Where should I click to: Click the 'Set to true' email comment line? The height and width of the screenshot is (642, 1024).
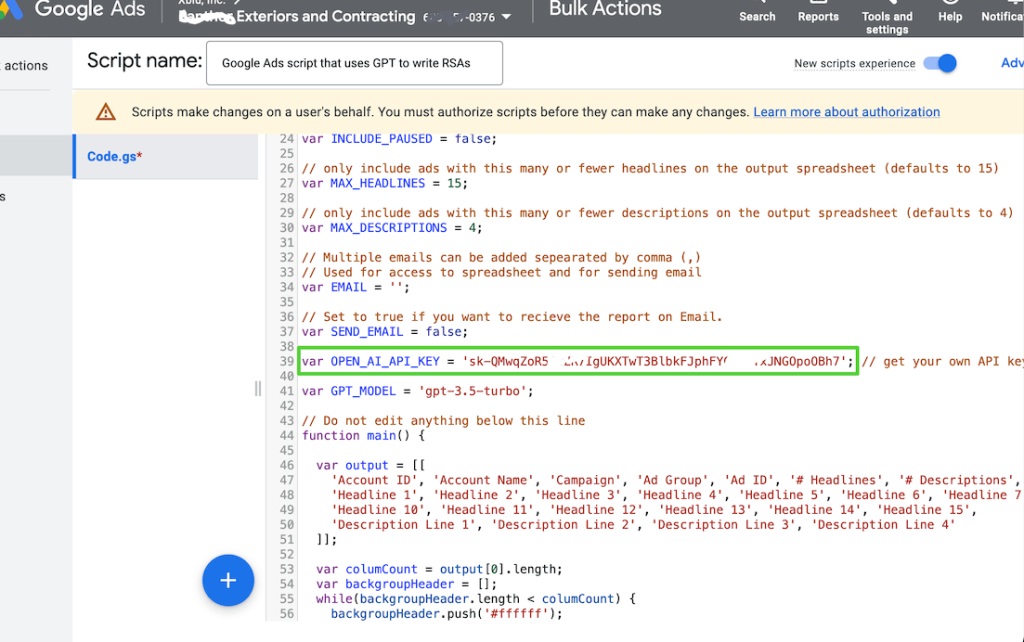point(512,317)
